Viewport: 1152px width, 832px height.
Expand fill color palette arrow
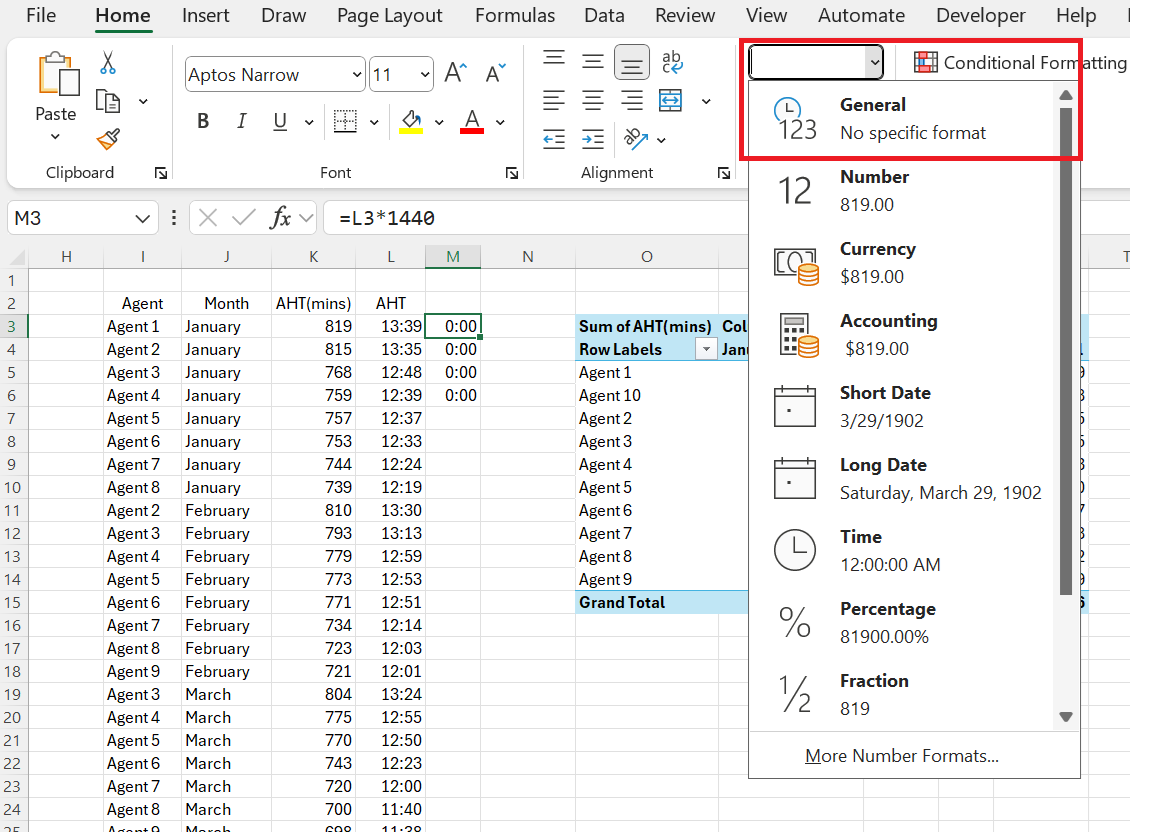click(x=439, y=122)
